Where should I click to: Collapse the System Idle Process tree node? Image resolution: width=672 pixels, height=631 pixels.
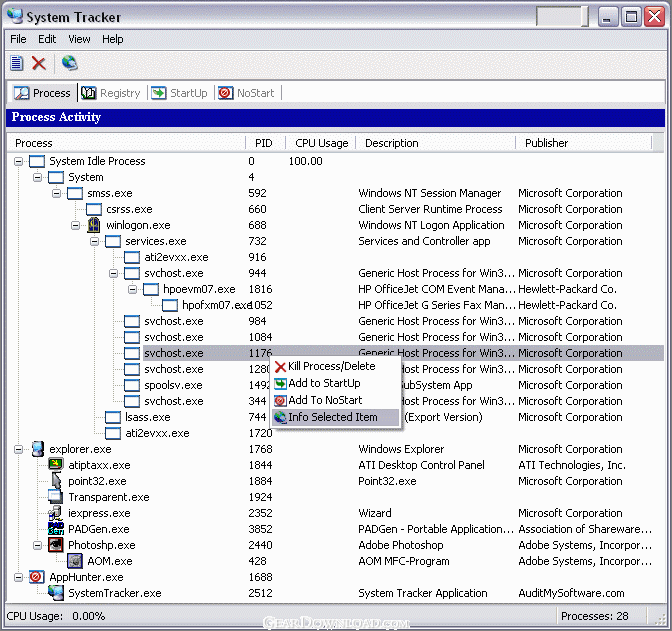[18, 162]
